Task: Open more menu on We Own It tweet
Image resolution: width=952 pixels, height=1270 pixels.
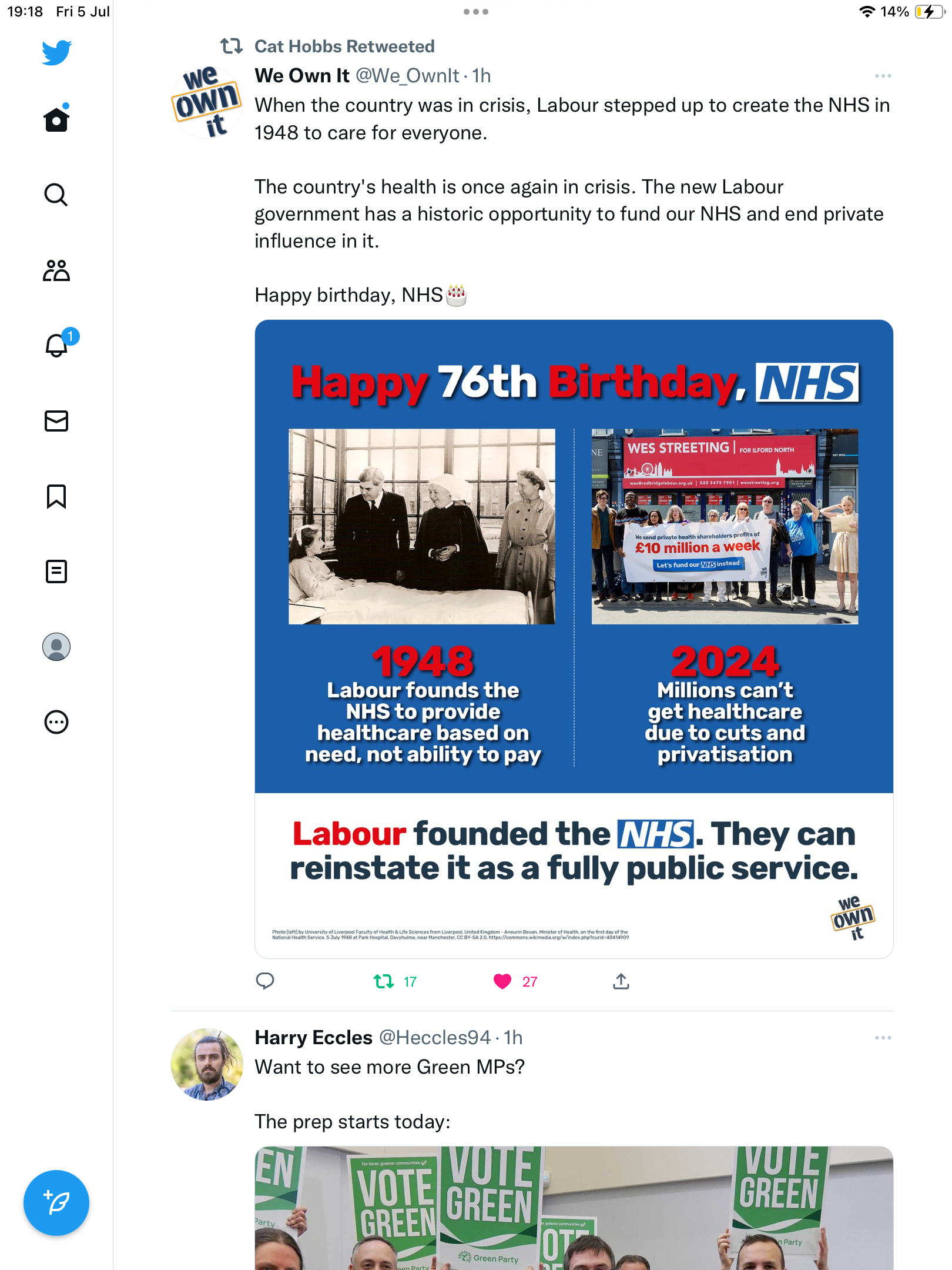Action: tap(883, 76)
